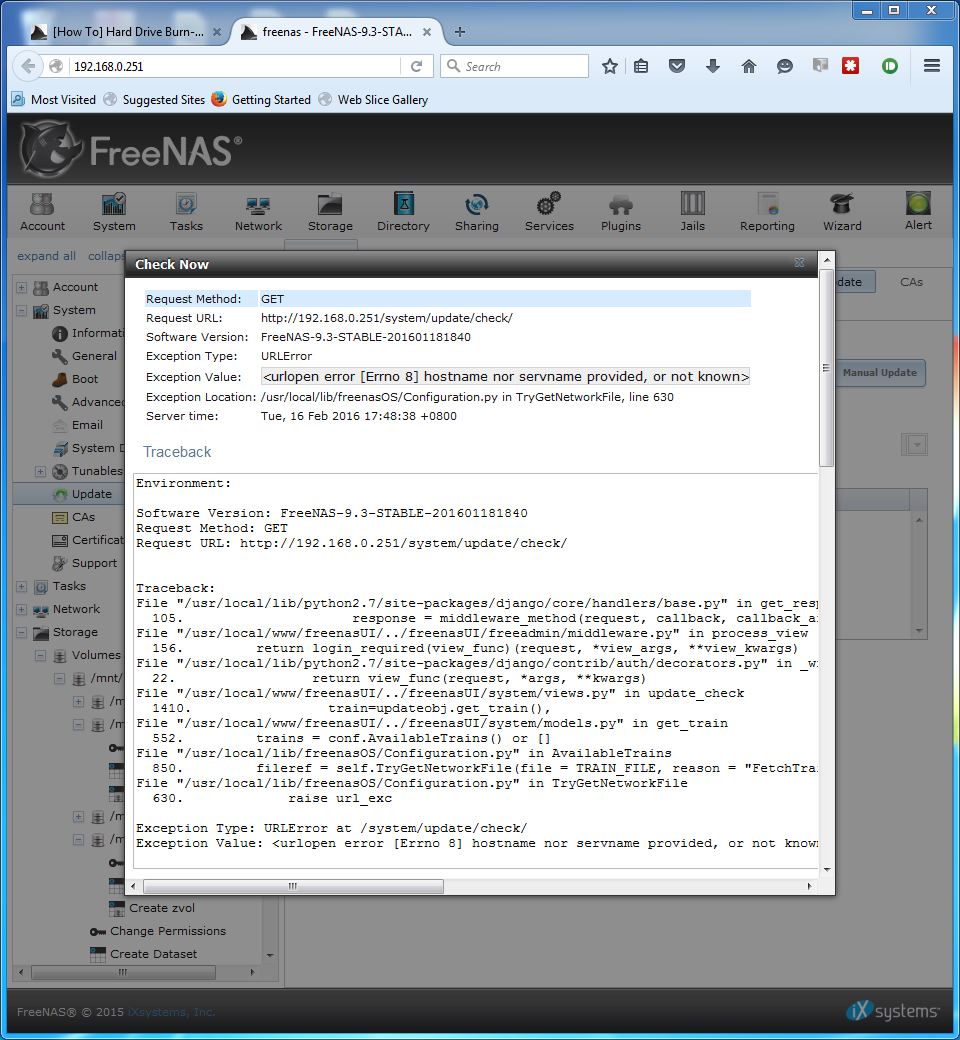View the green Alert indicator
This screenshot has height=1040, width=960.
[x=918, y=210]
